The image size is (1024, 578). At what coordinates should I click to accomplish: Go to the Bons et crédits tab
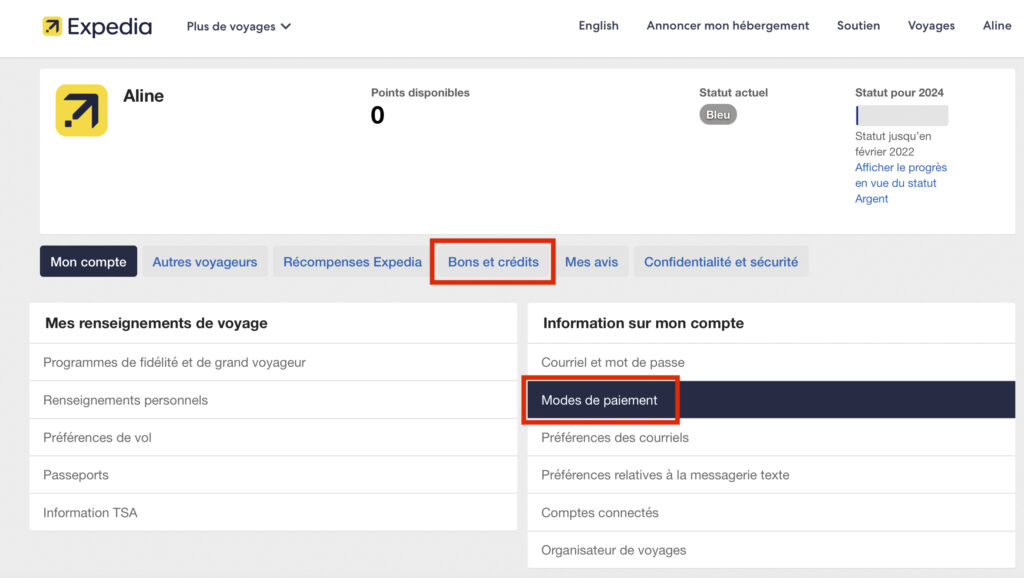pos(493,262)
